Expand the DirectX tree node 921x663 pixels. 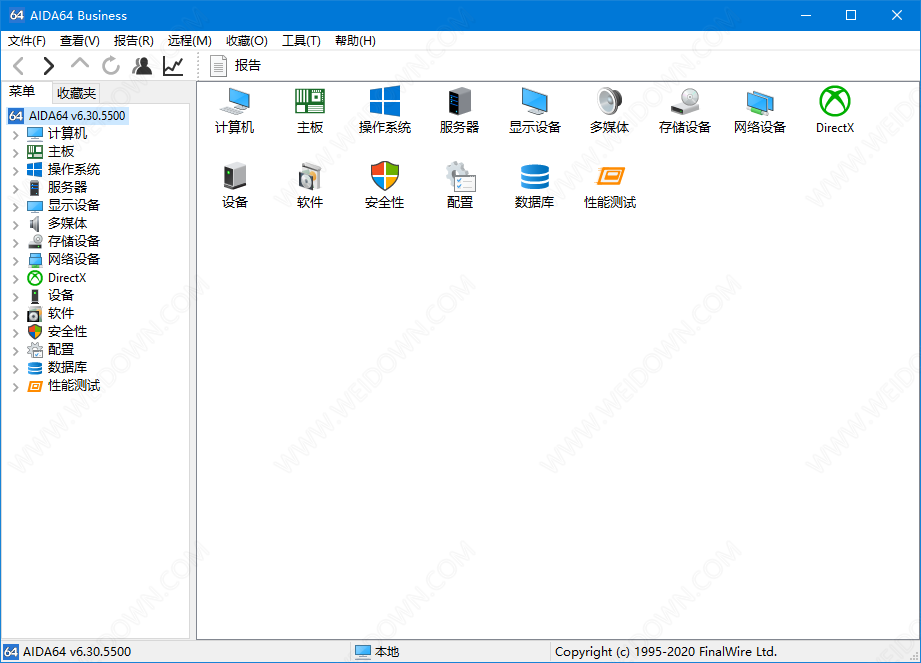click(x=15, y=278)
